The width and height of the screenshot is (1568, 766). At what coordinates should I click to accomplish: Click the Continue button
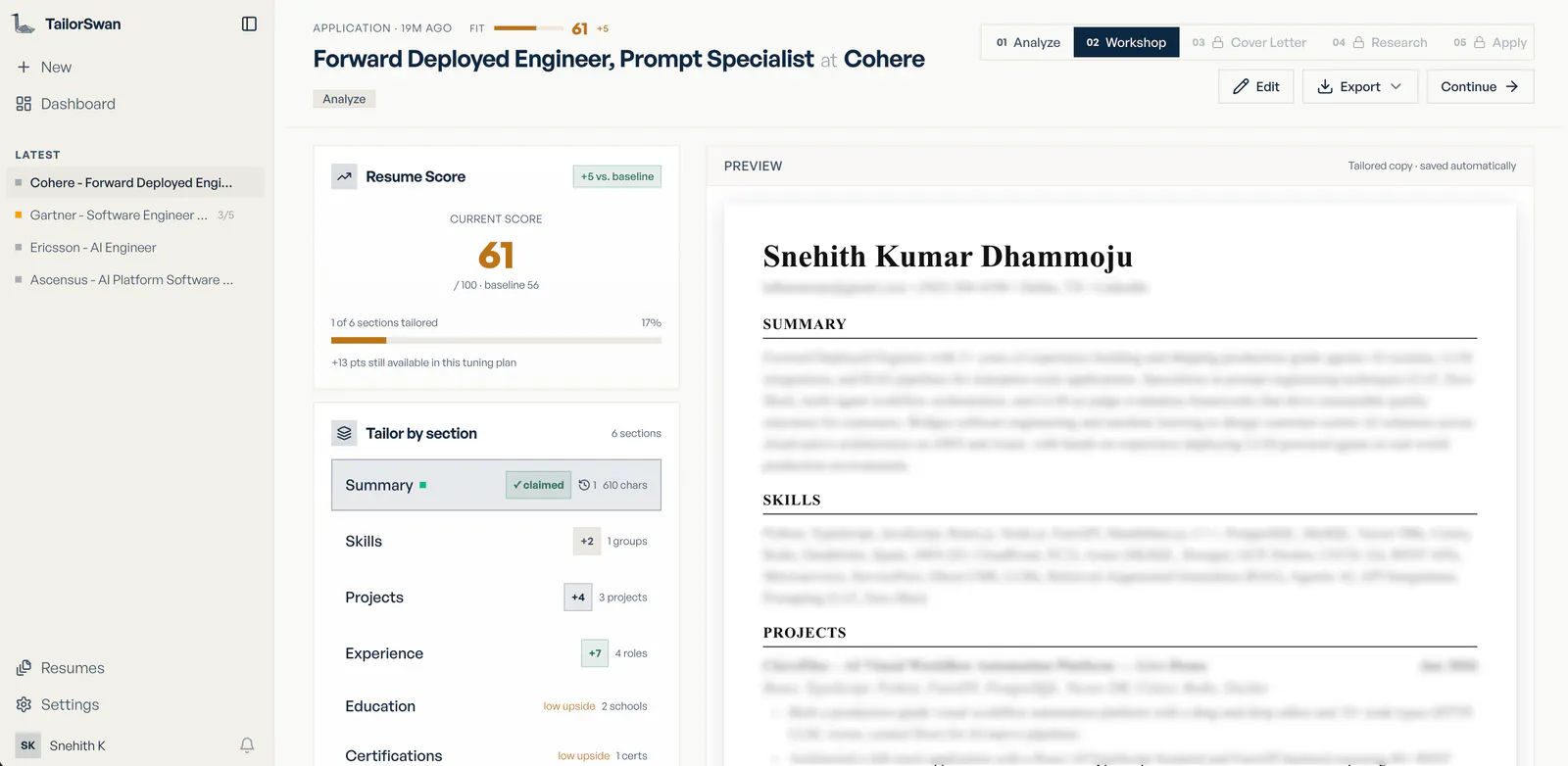[x=1480, y=86]
